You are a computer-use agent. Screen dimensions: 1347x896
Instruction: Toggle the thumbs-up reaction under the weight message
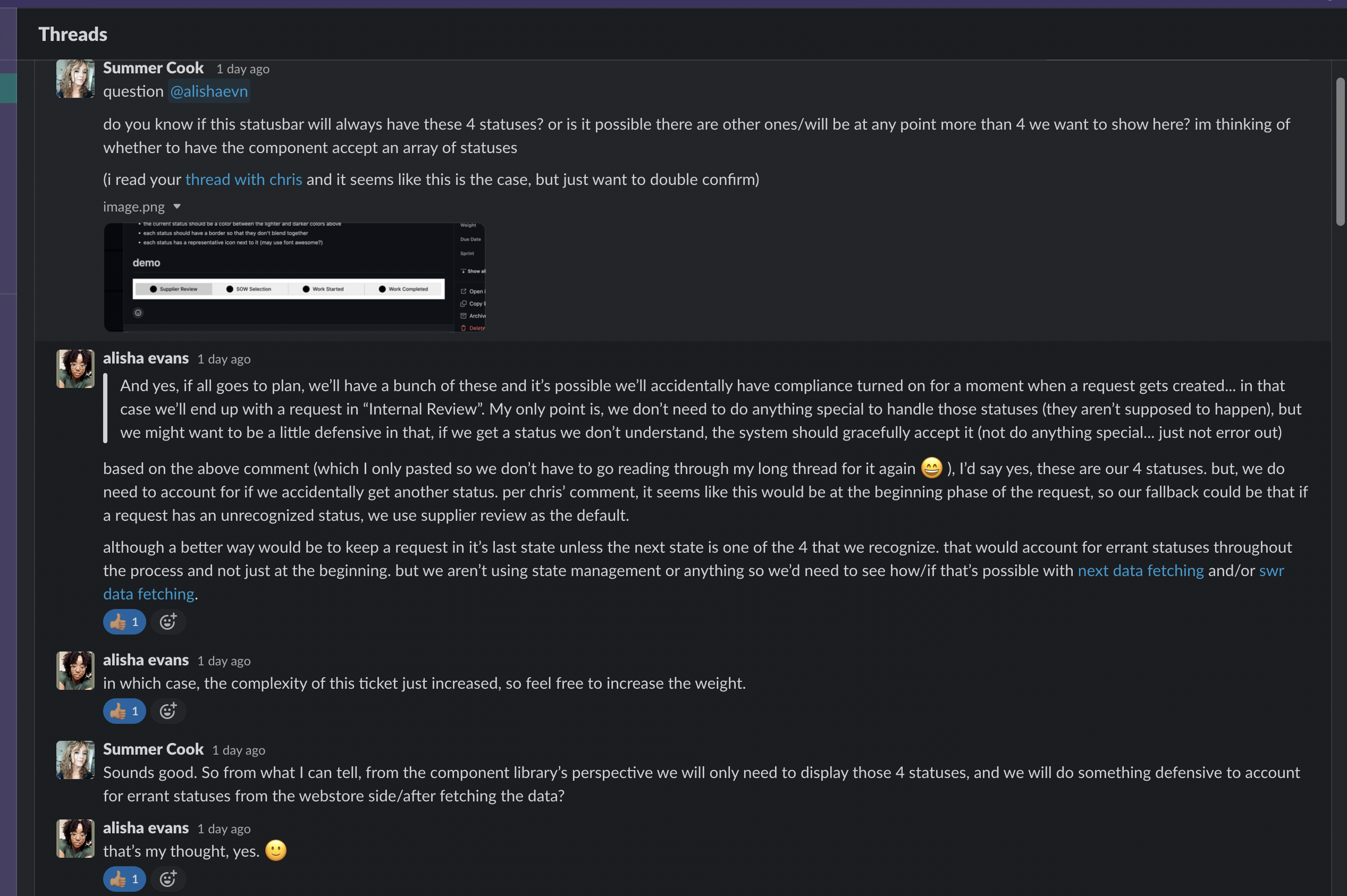click(124, 711)
